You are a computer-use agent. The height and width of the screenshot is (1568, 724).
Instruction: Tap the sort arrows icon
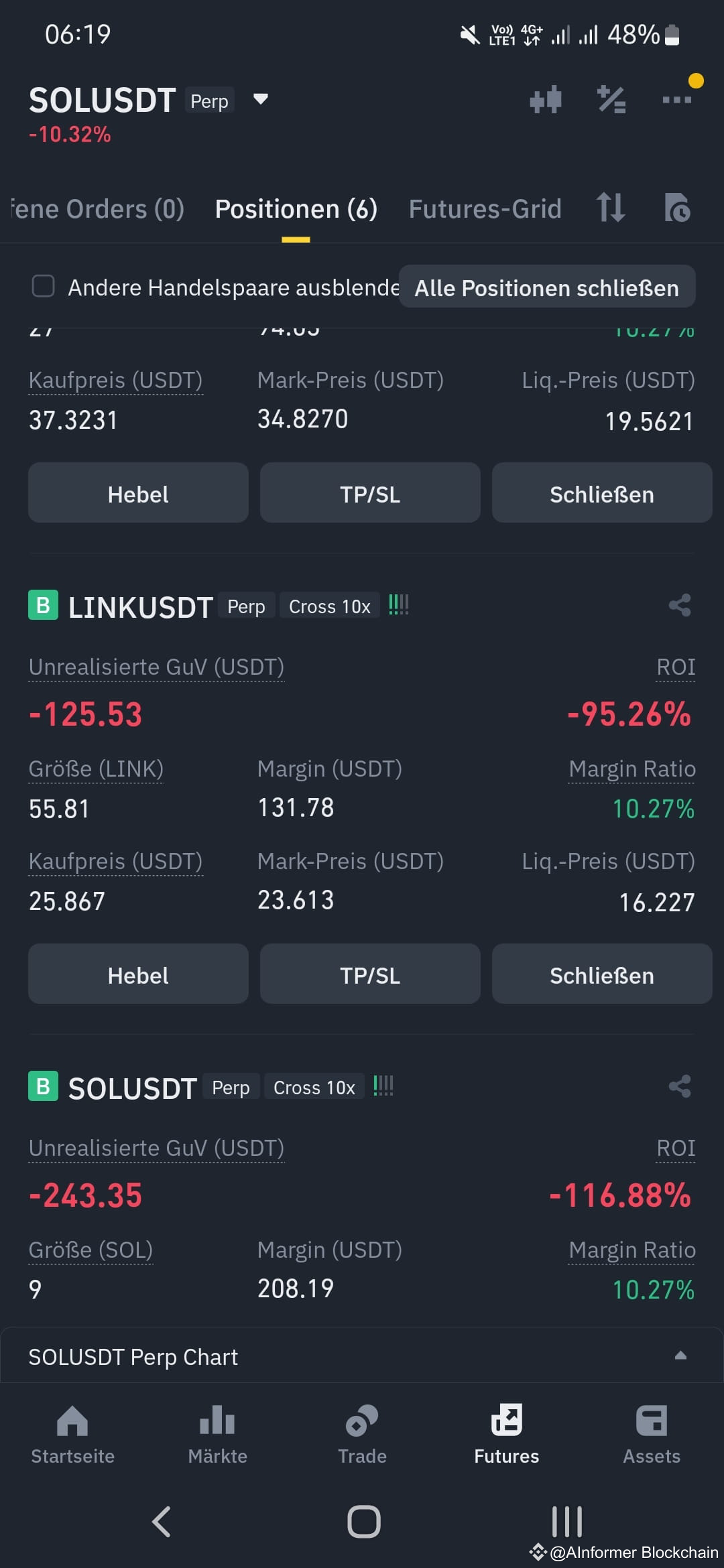coord(611,208)
